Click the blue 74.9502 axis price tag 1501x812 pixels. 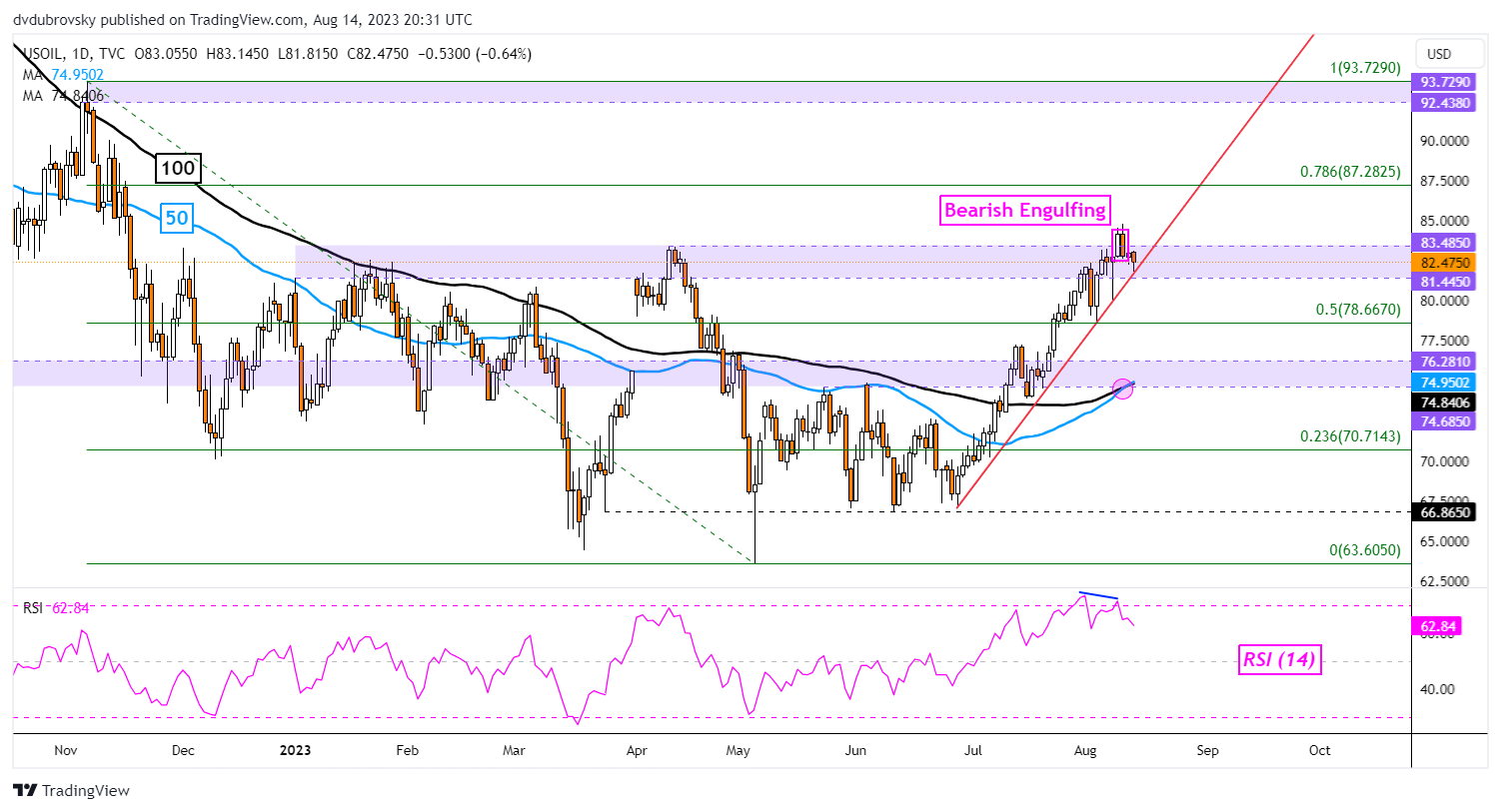1445,383
